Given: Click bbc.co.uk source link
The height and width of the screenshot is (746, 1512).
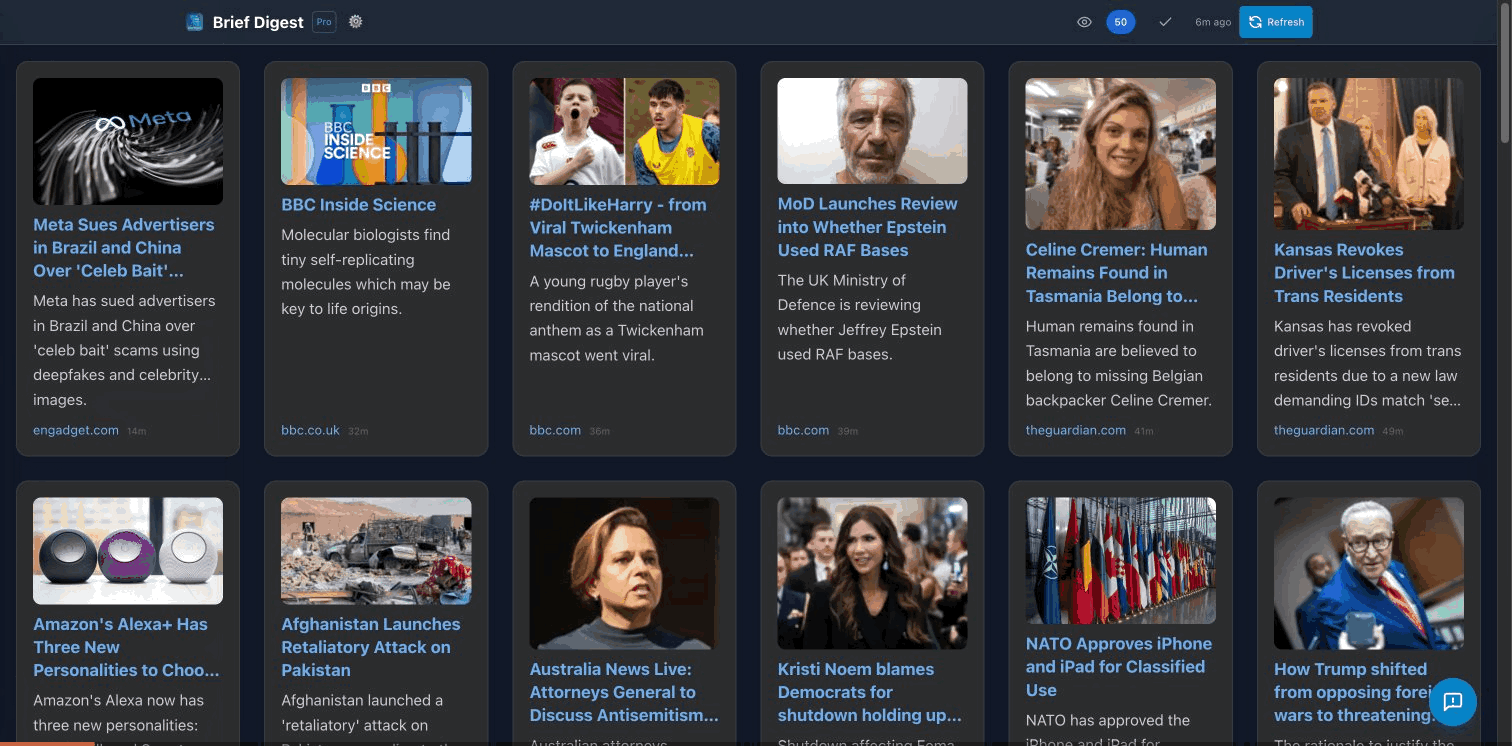Looking at the screenshot, I should [x=310, y=430].
